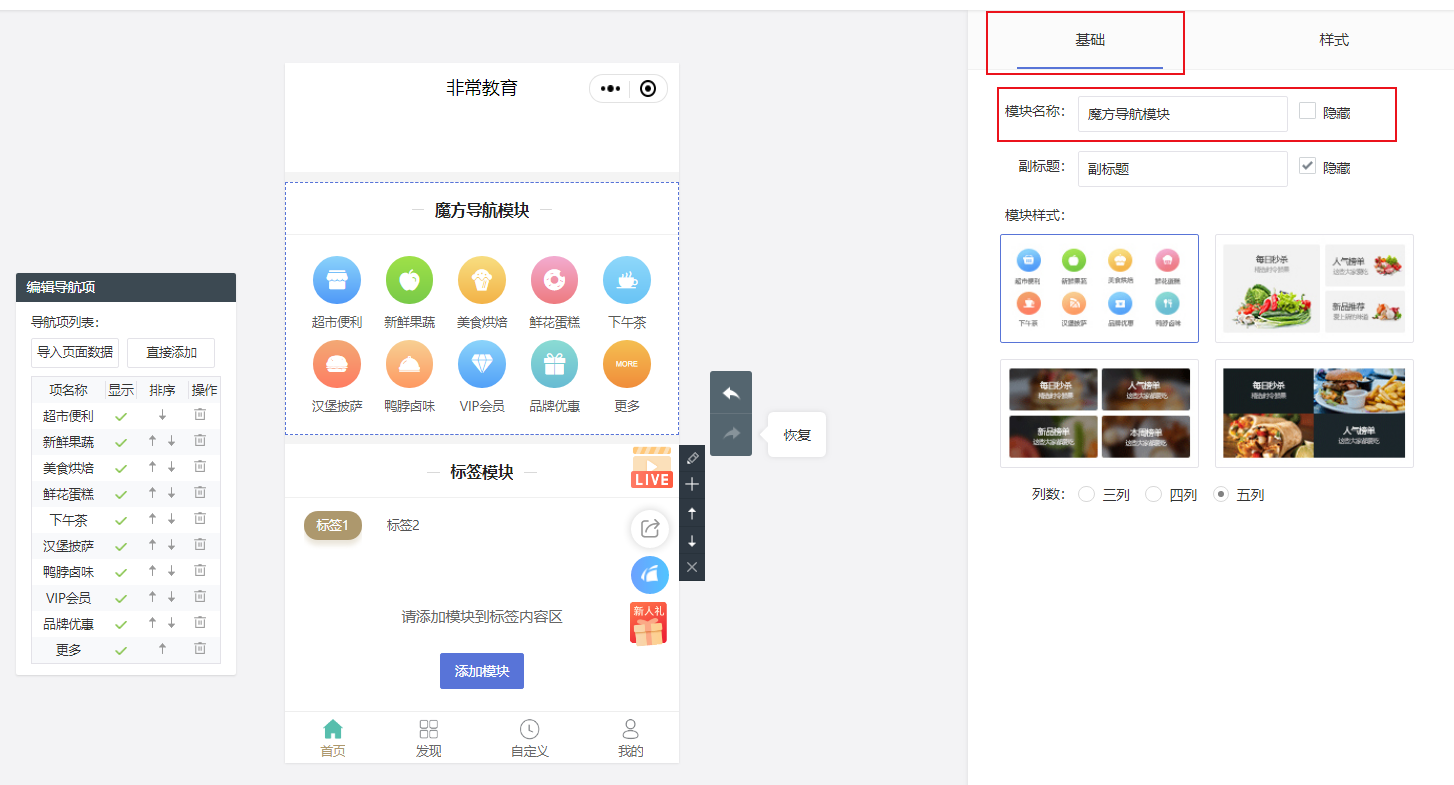
Task: Open the 新人礼 gift floating icon
Action: pos(648,622)
